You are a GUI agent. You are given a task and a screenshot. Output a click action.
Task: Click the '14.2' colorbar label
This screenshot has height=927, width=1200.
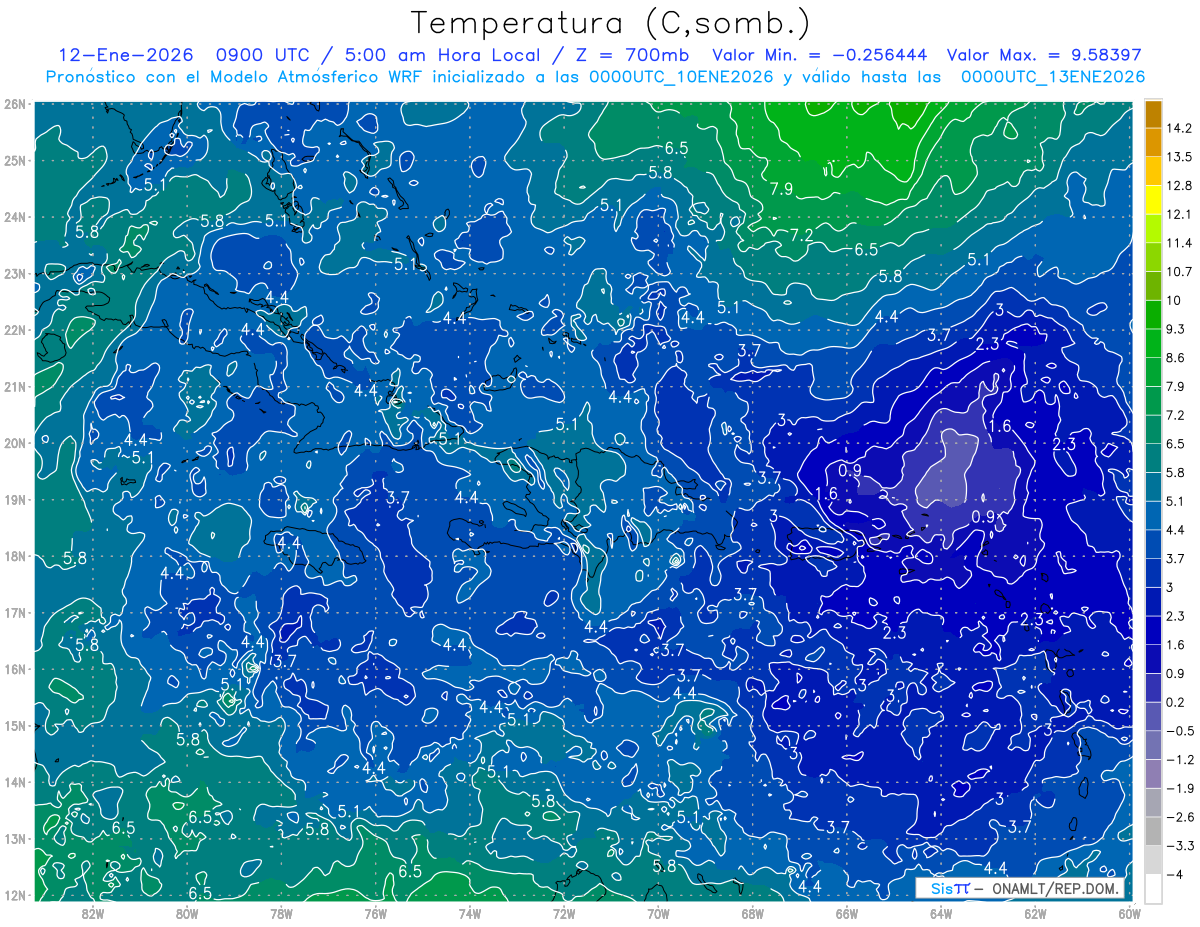click(1178, 128)
